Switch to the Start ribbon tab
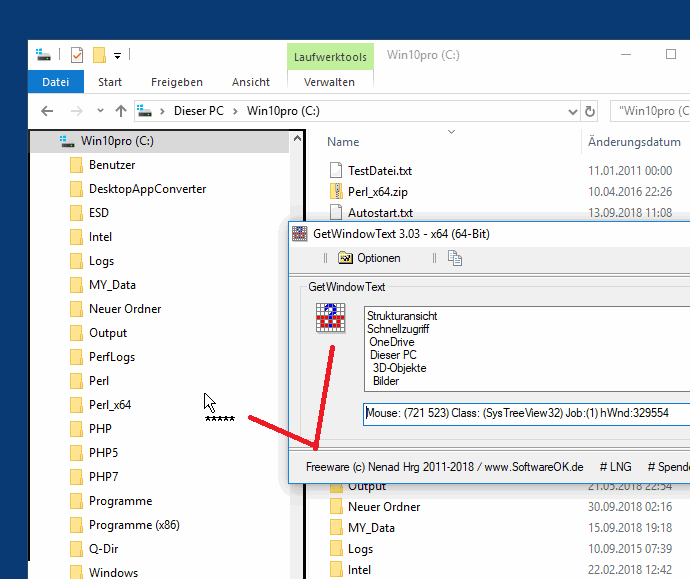This screenshot has height=579, width=690. coord(110,82)
